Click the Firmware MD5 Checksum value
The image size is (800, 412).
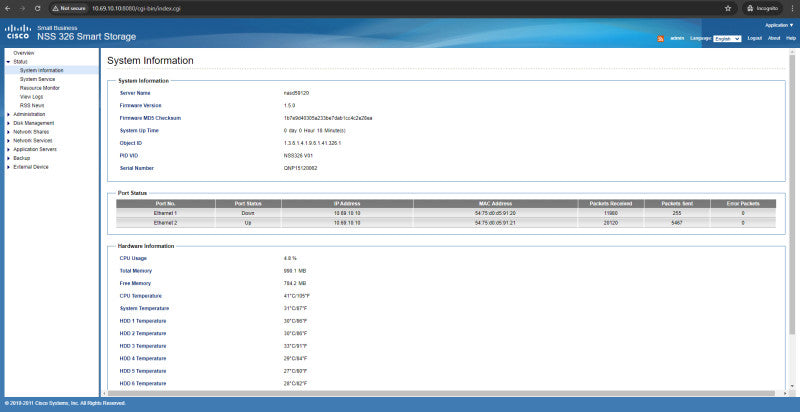(x=328, y=118)
